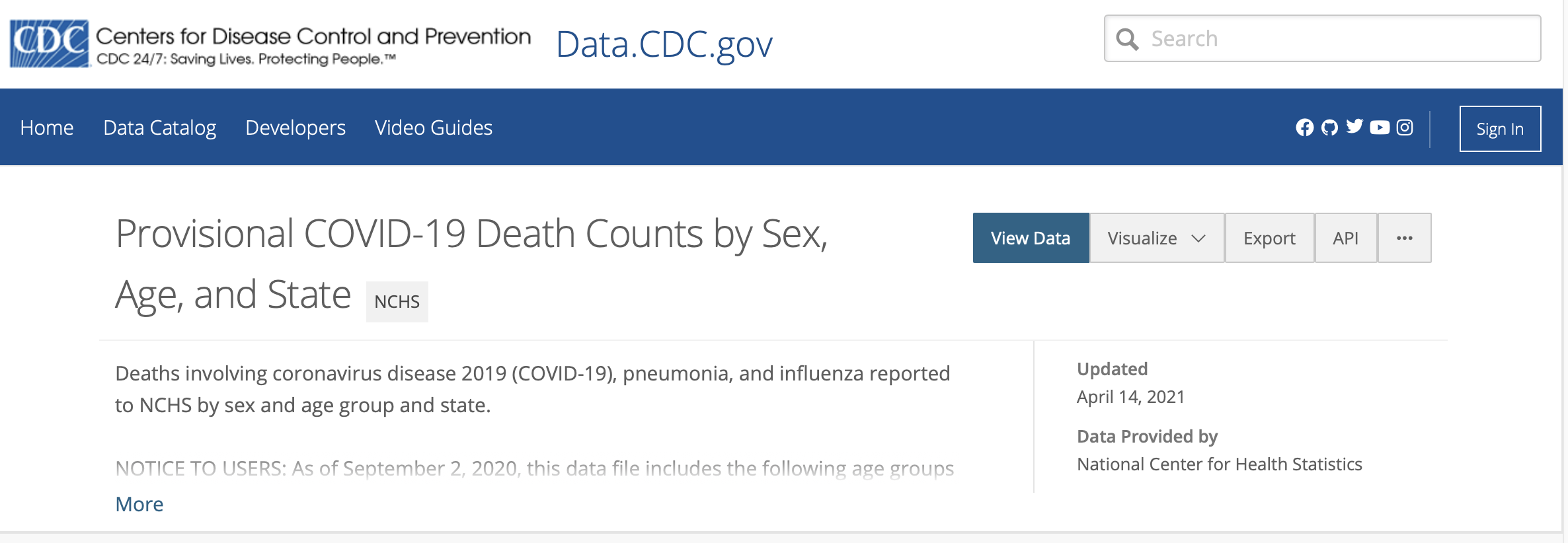Open Video Guides navigation item
The image size is (1568, 543).
point(434,127)
